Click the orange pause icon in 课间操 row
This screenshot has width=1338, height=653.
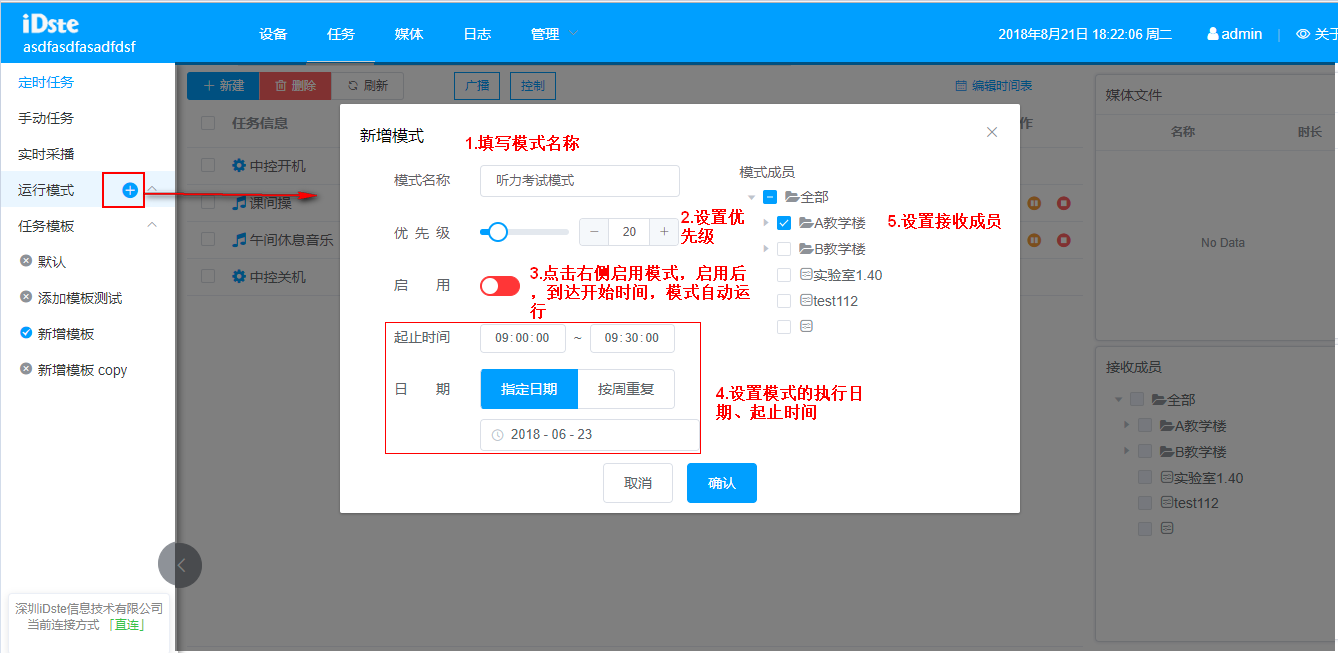1034,203
